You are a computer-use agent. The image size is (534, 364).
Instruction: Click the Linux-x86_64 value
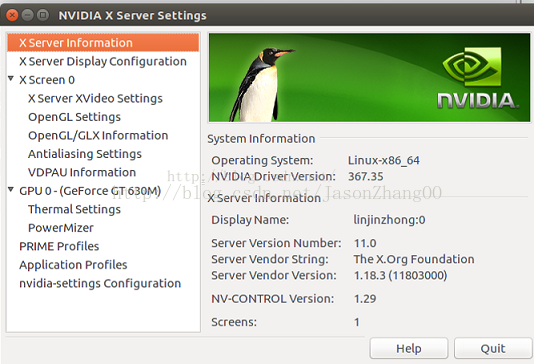click(383, 160)
